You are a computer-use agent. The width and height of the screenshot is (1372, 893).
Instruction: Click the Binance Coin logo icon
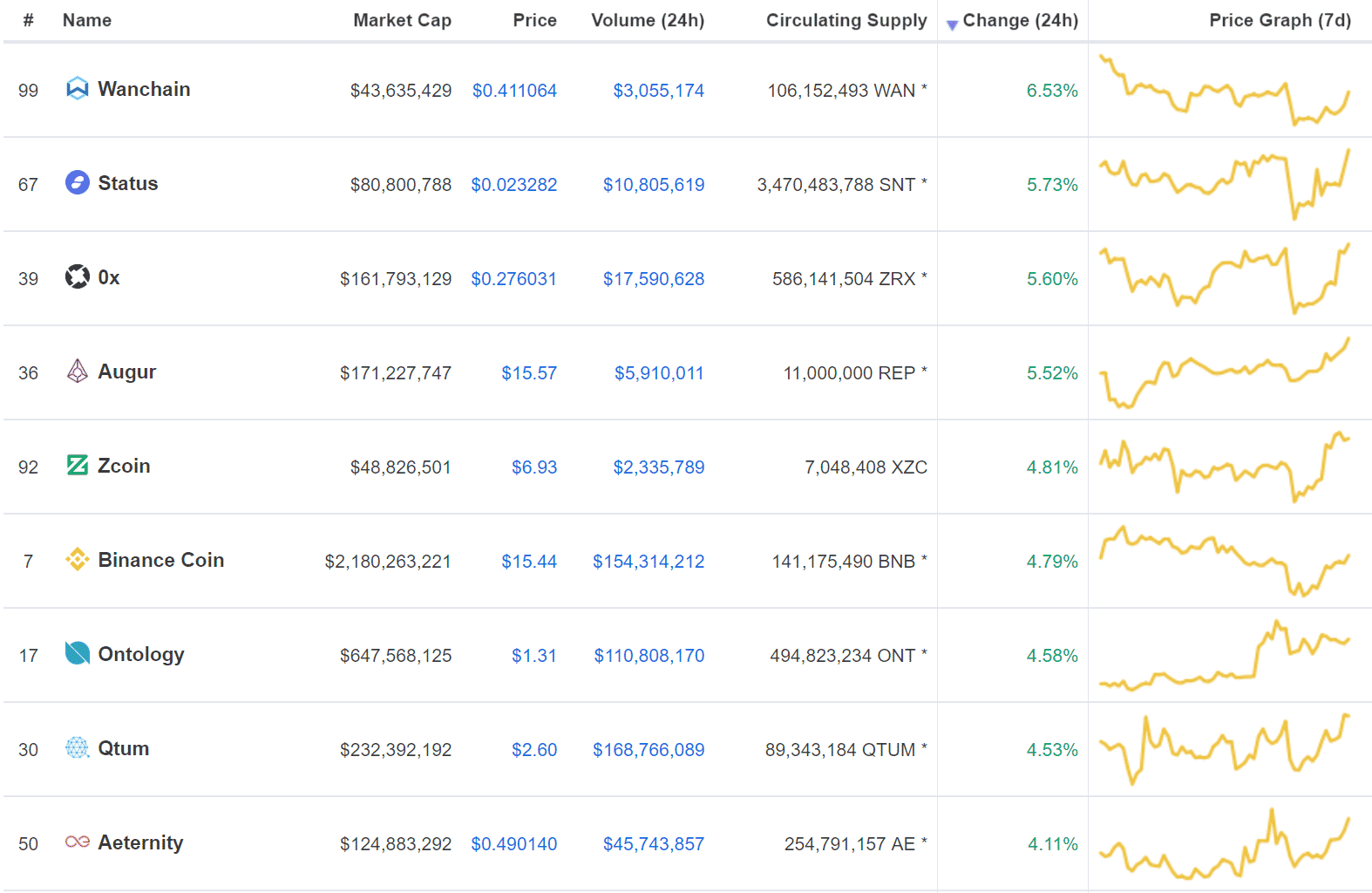coord(78,560)
